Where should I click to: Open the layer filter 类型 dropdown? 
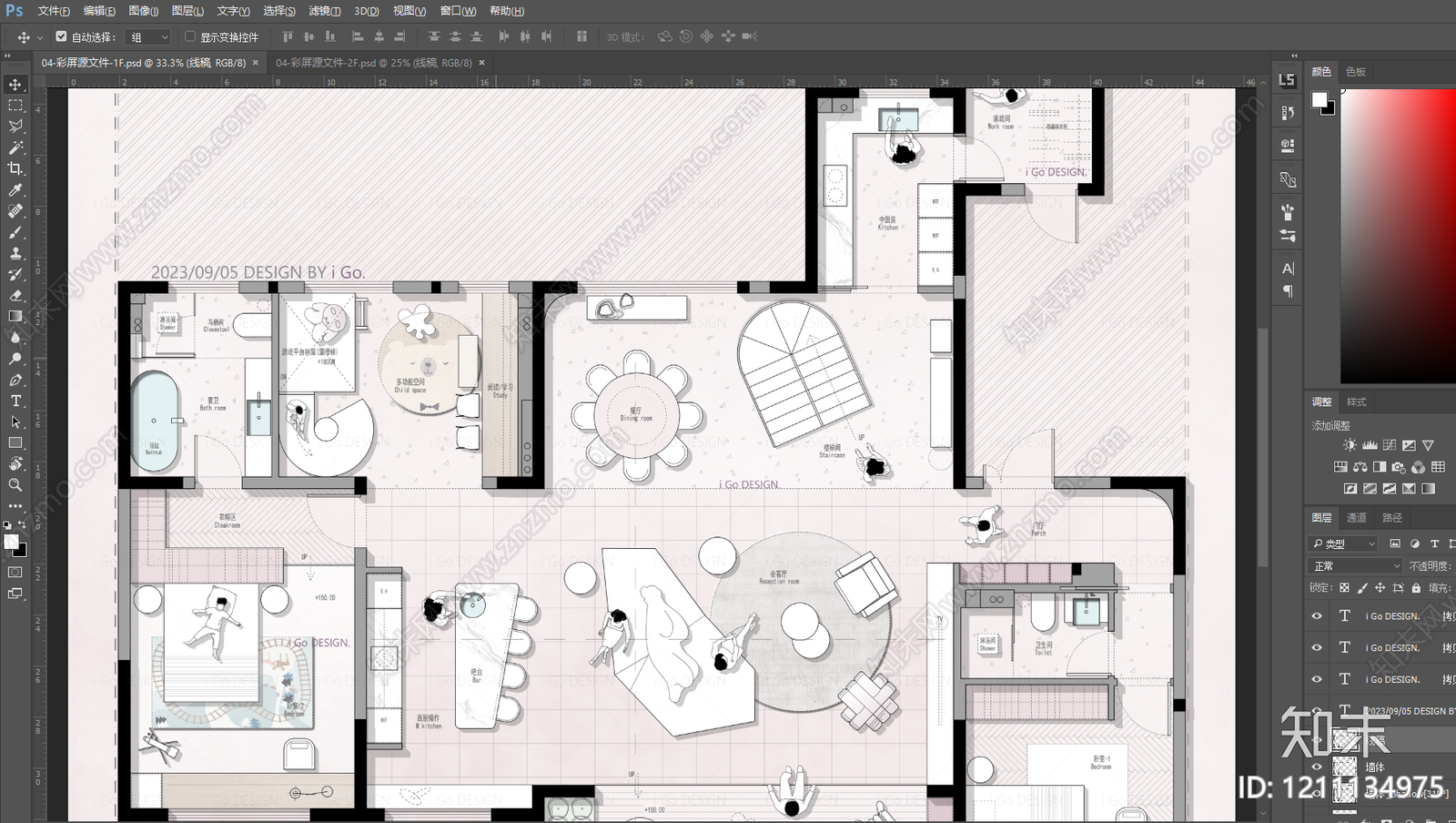point(1344,544)
